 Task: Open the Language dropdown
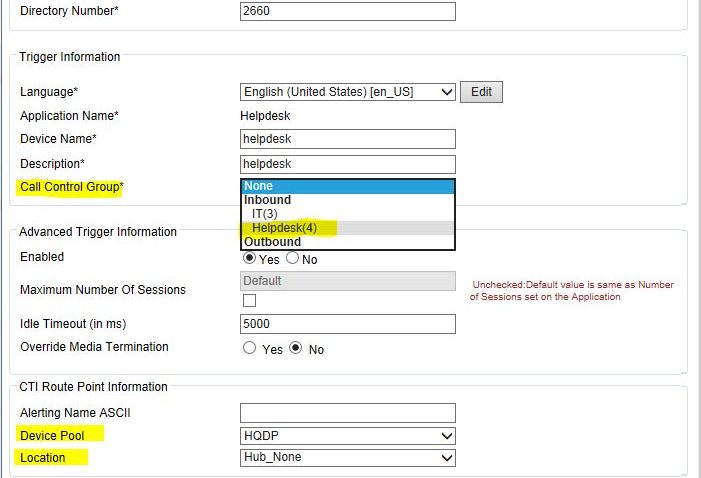(347, 92)
